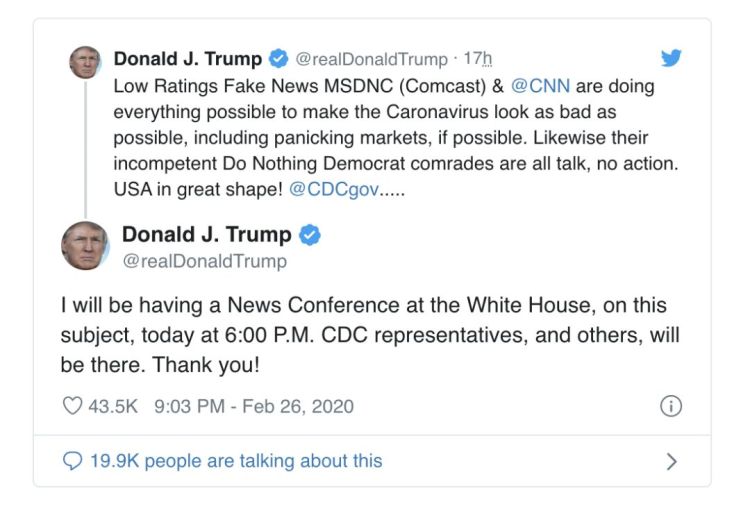Click the 17h timestamp on quoted tweet
Viewport: 750px width, 520px height.
tap(477, 59)
